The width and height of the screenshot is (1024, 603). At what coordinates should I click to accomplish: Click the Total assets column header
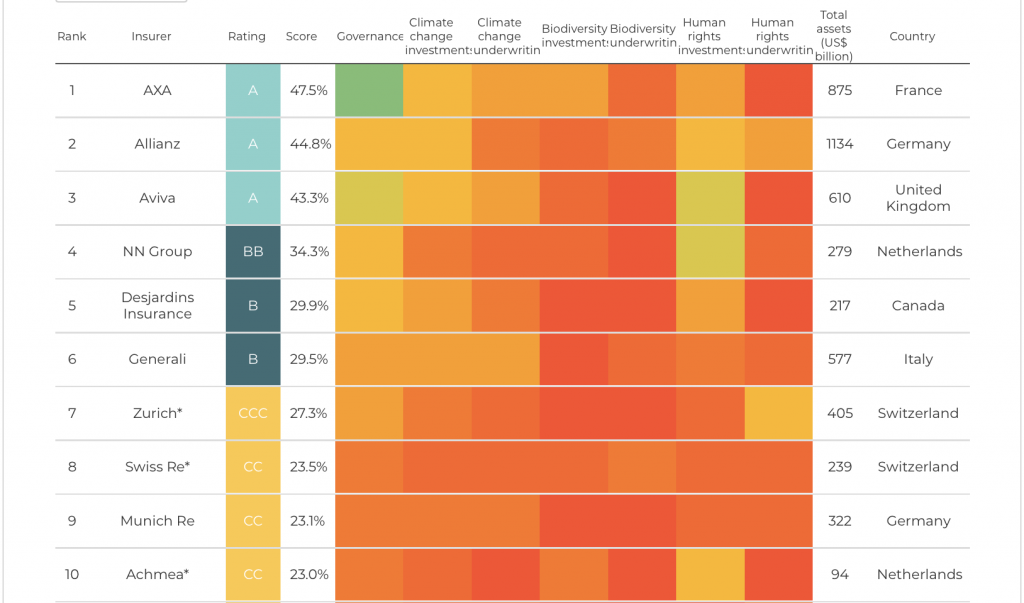[x=833, y=36]
